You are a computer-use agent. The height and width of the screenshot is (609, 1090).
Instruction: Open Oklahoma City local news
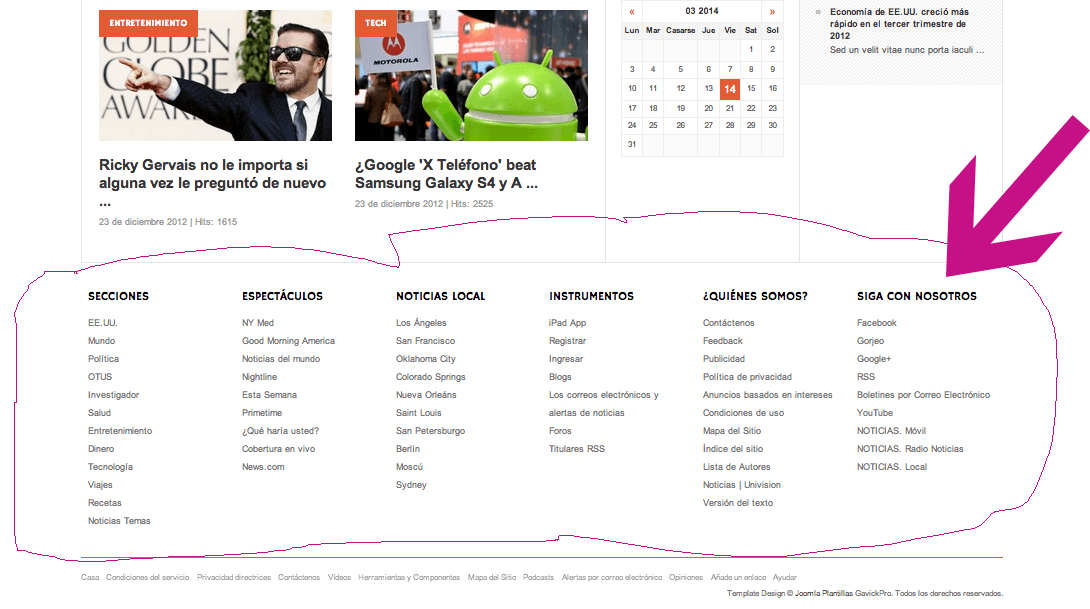pyautogui.click(x=426, y=359)
